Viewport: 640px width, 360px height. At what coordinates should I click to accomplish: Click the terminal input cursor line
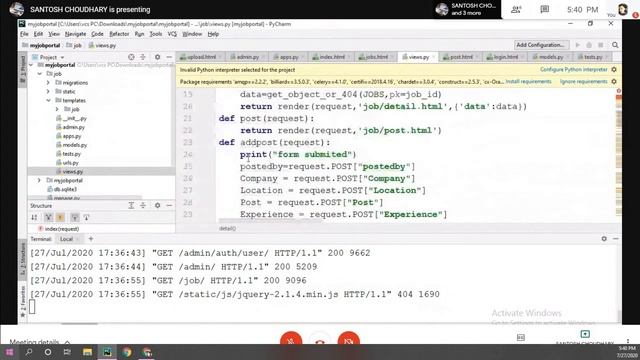point(32,307)
